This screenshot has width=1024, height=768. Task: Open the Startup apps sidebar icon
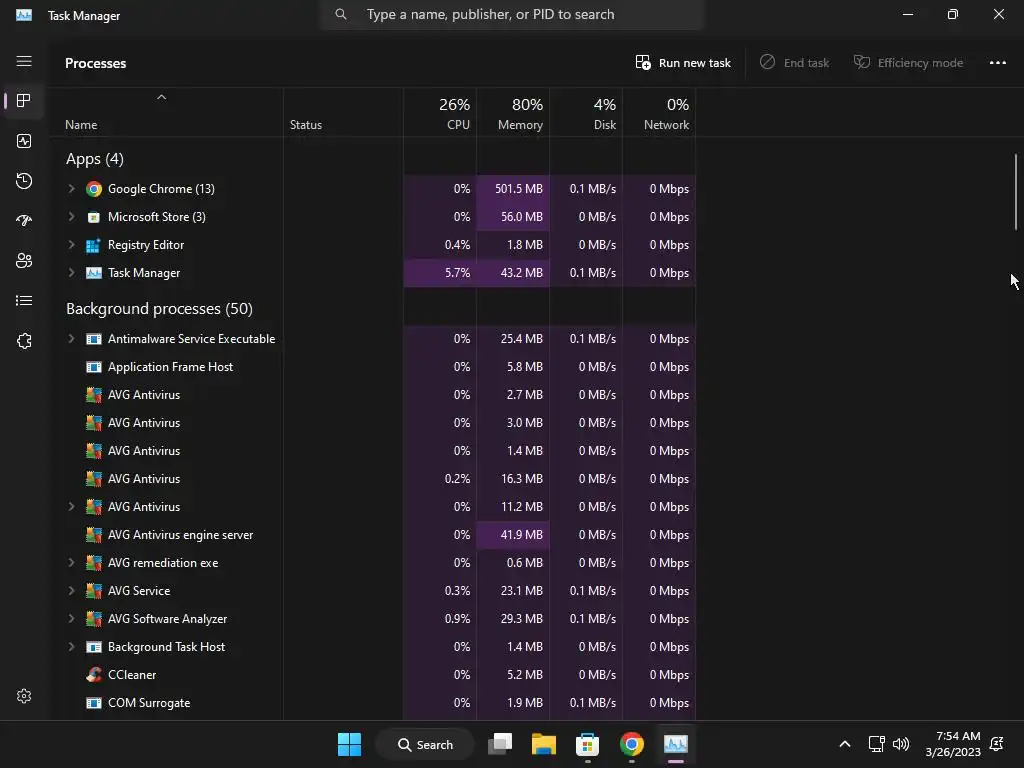pos(24,221)
